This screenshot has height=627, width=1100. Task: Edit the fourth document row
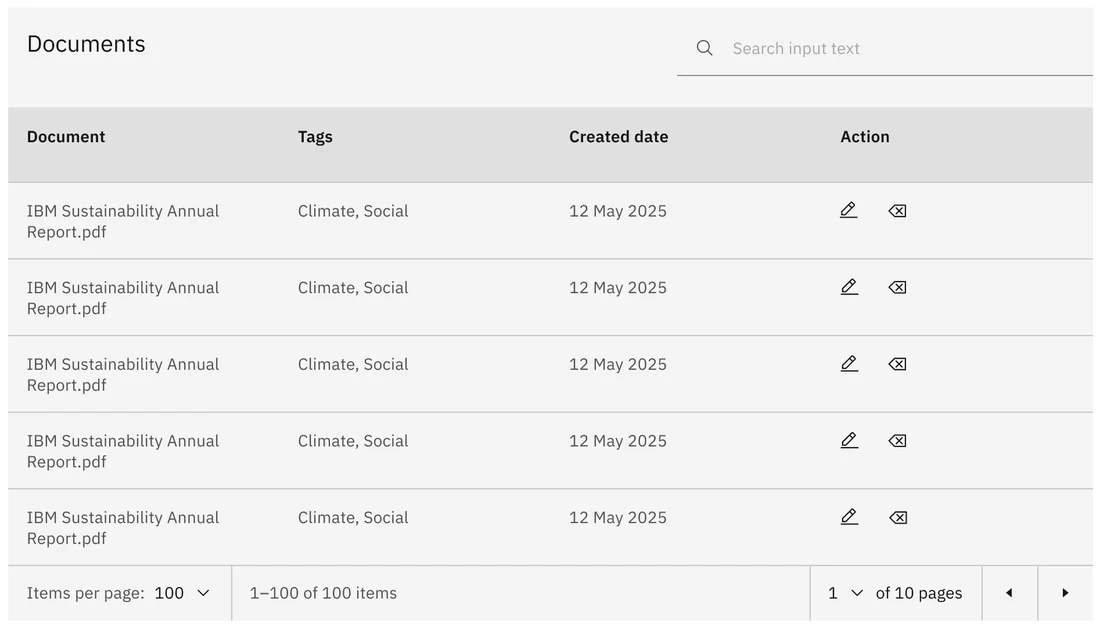849,440
